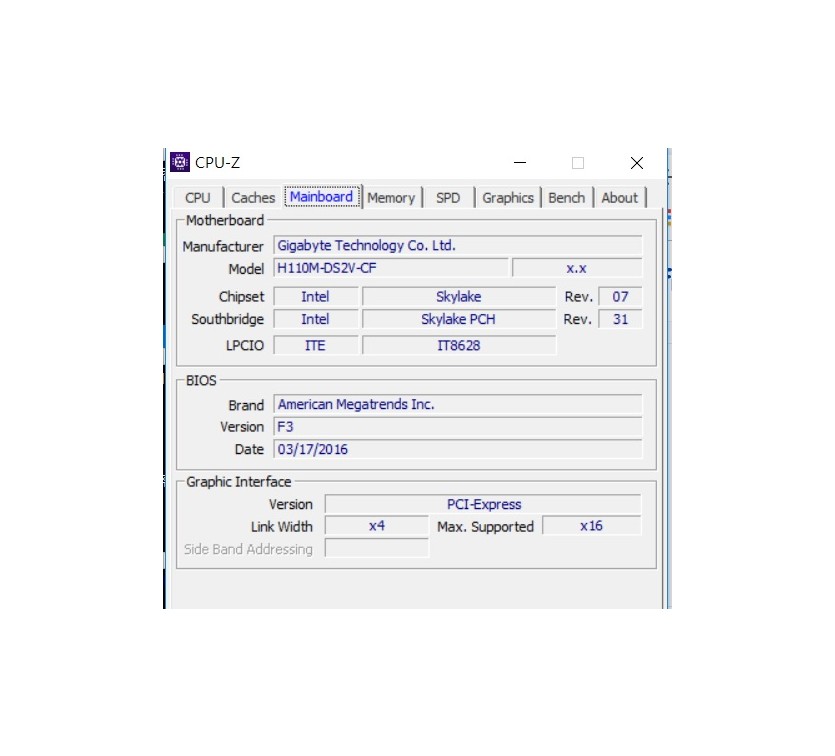
Task: Click the Southbridge label
Action: tap(227, 319)
